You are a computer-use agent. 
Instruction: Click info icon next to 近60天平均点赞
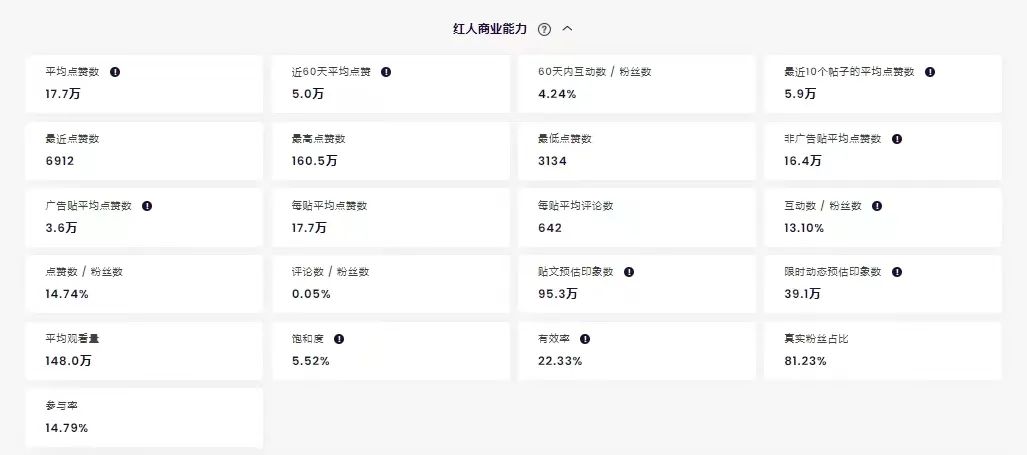tap(386, 72)
